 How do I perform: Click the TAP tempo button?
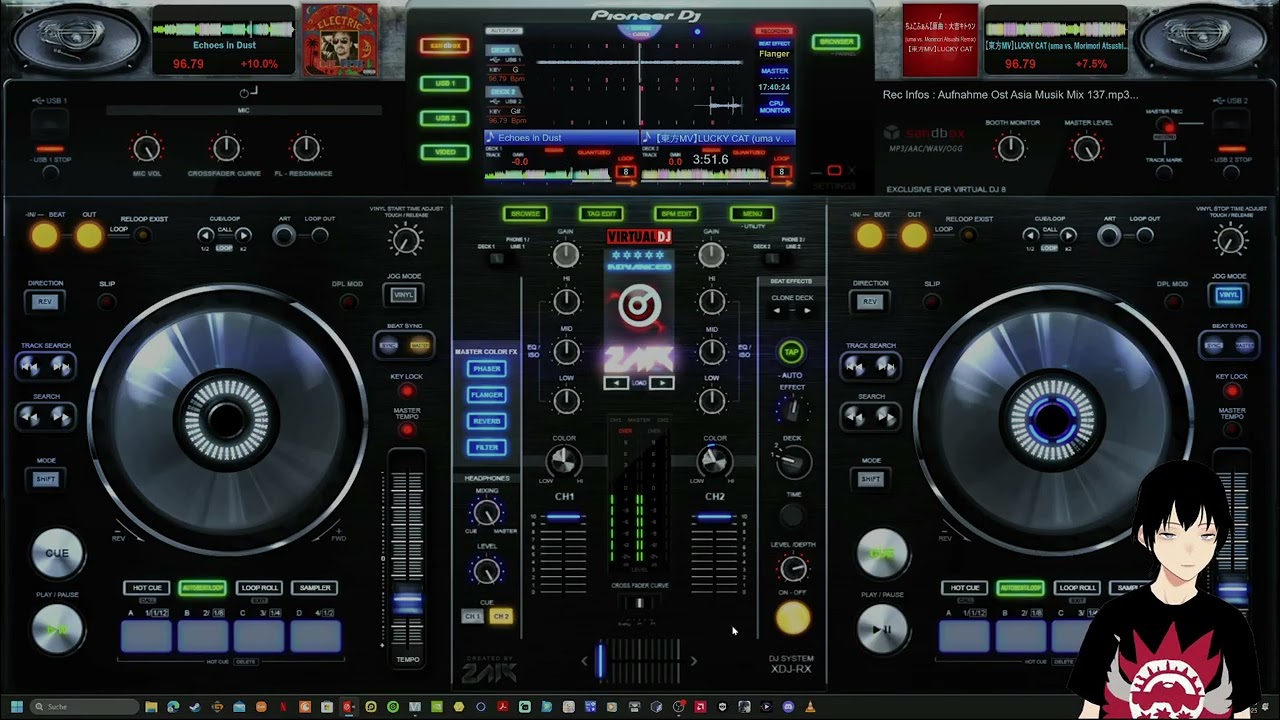(x=791, y=352)
